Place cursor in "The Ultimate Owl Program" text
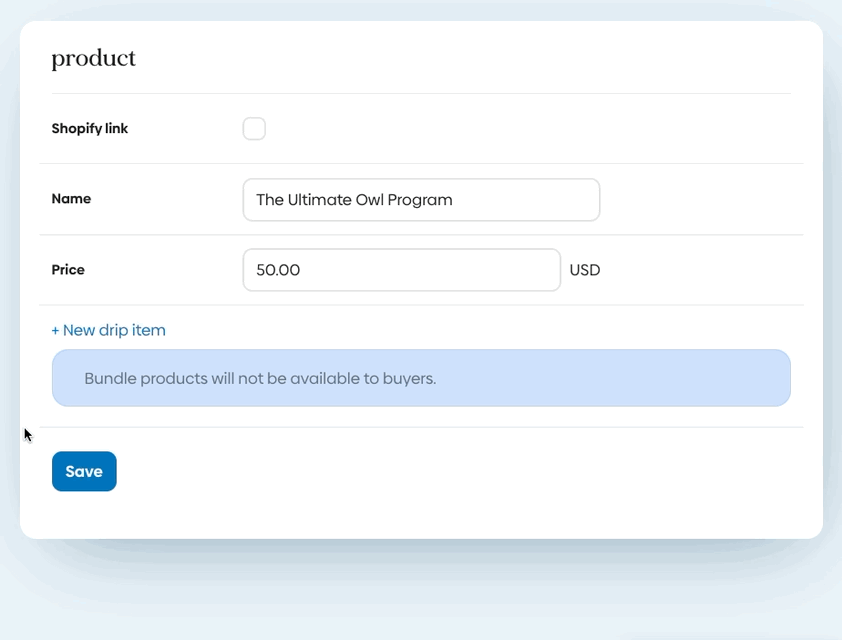Viewport: 842px width, 640px height. click(x=354, y=200)
